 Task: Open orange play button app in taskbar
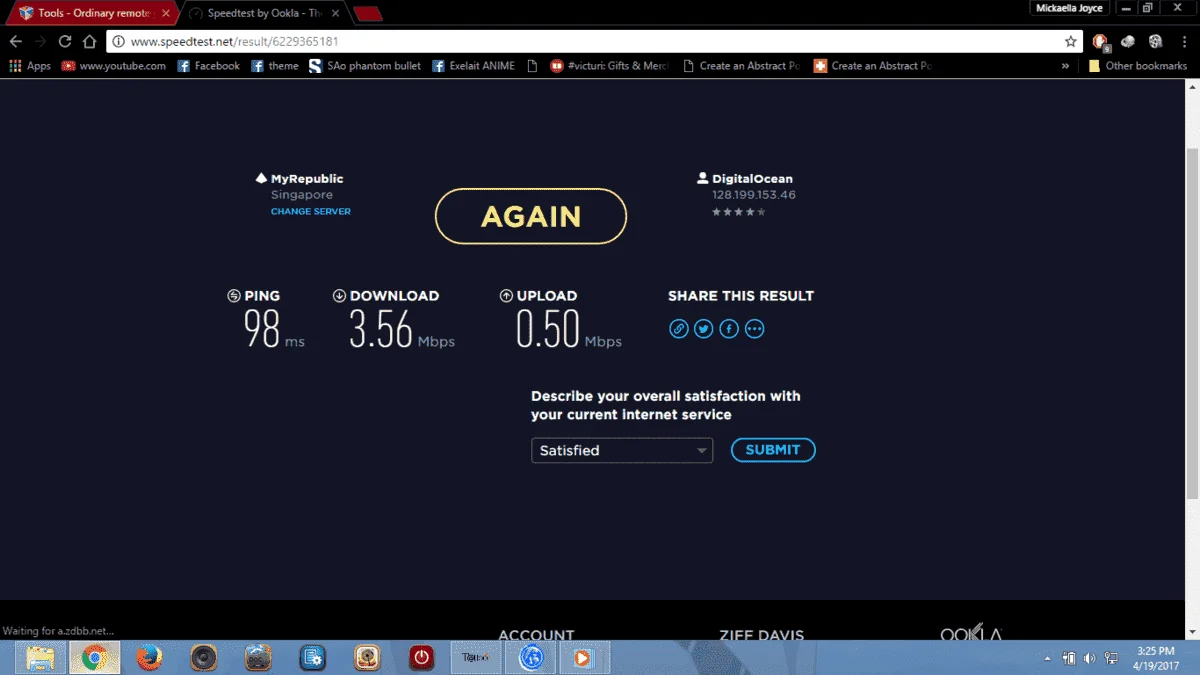[582, 657]
